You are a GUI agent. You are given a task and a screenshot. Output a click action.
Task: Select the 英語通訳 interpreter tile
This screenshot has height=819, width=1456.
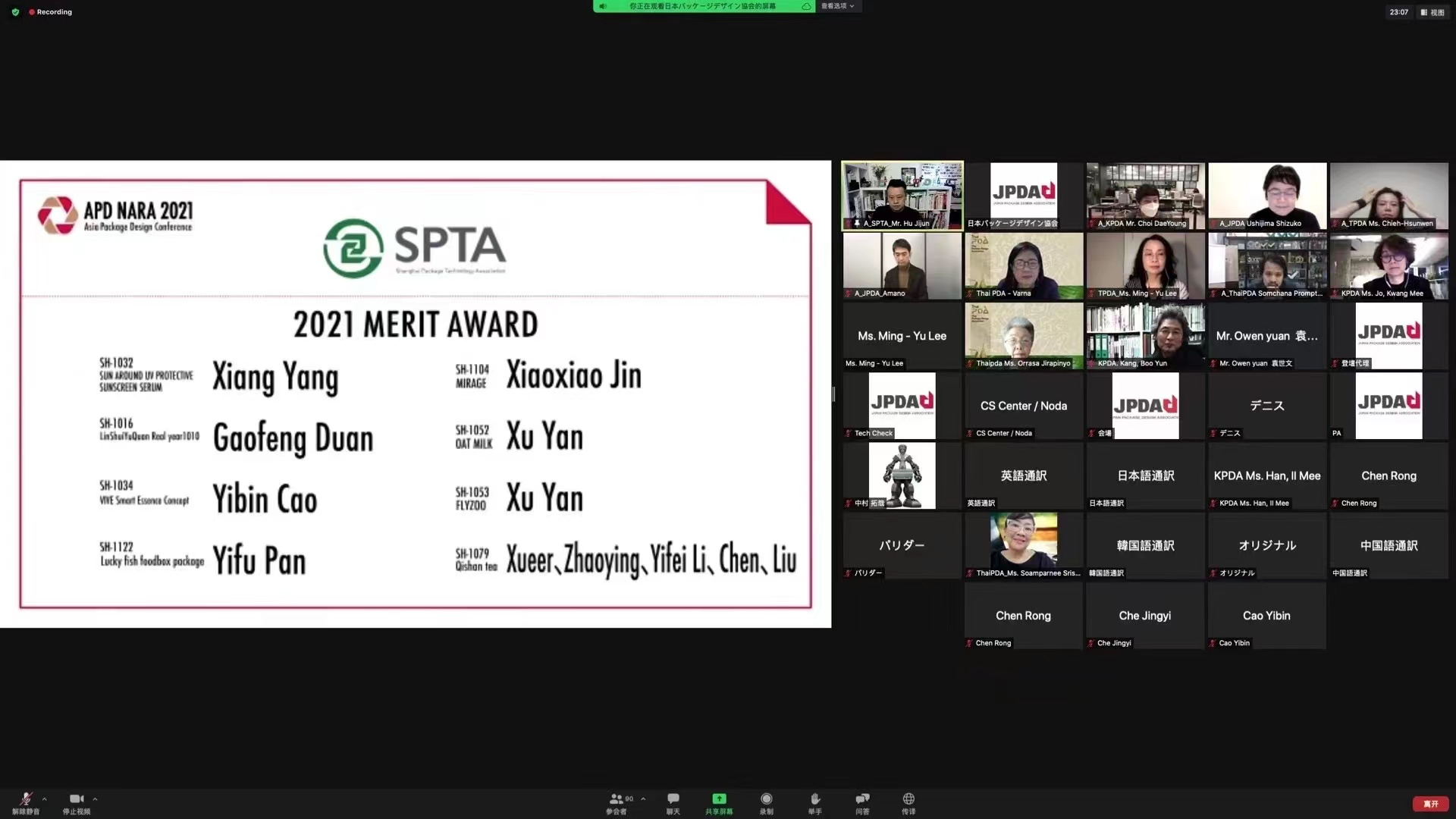1024,475
